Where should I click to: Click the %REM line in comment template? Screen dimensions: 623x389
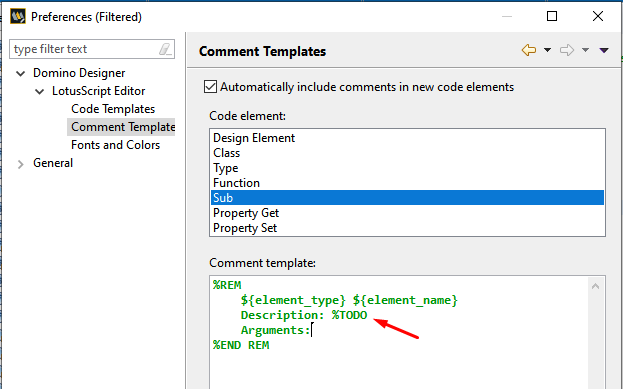coord(227,285)
